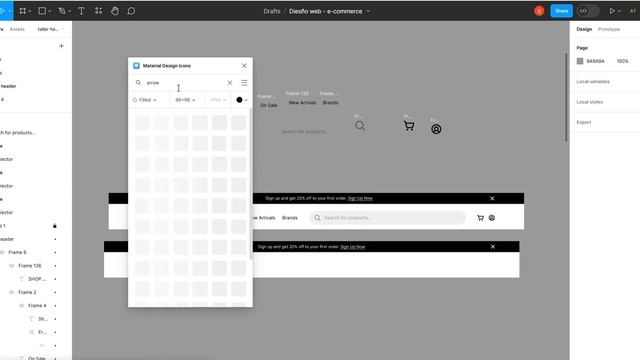Viewport: 640px width, 360px height.
Task: Open the file name dropdown arrow
Action: (368, 11)
